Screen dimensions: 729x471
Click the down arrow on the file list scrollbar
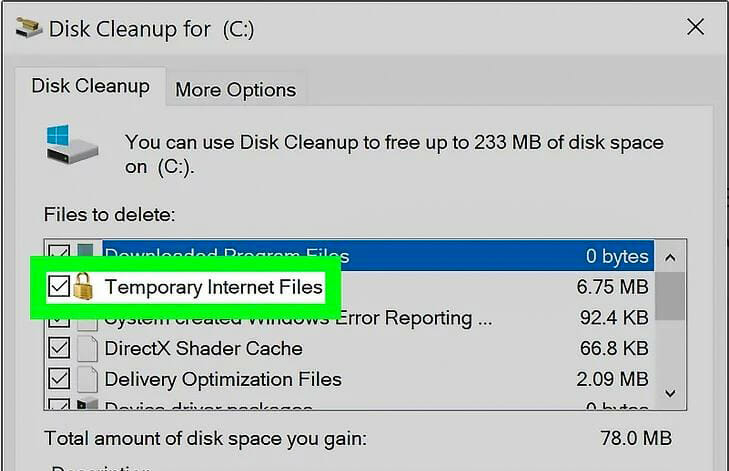click(x=670, y=394)
